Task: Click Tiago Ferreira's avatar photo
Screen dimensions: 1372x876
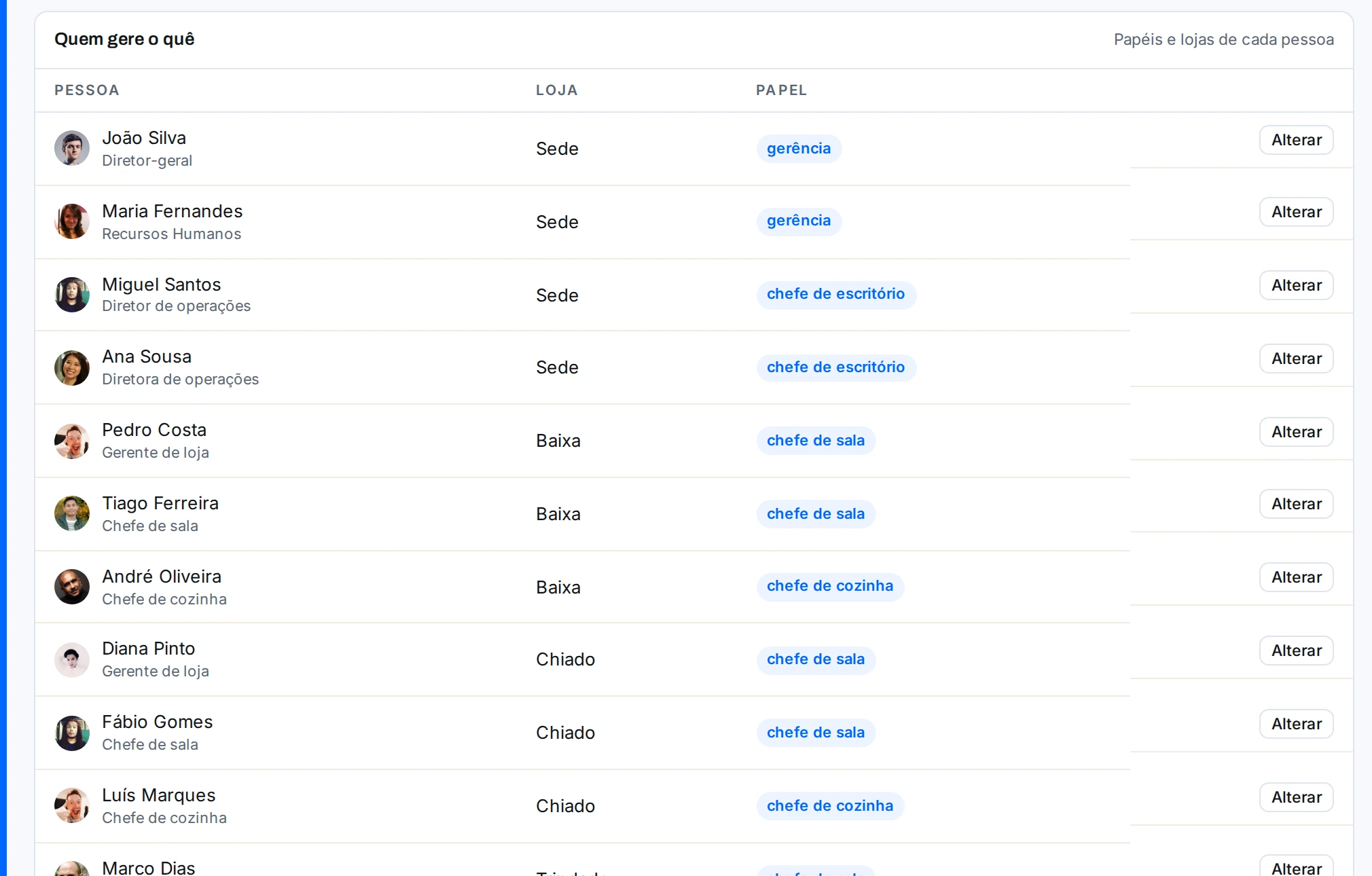Action: click(x=72, y=513)
